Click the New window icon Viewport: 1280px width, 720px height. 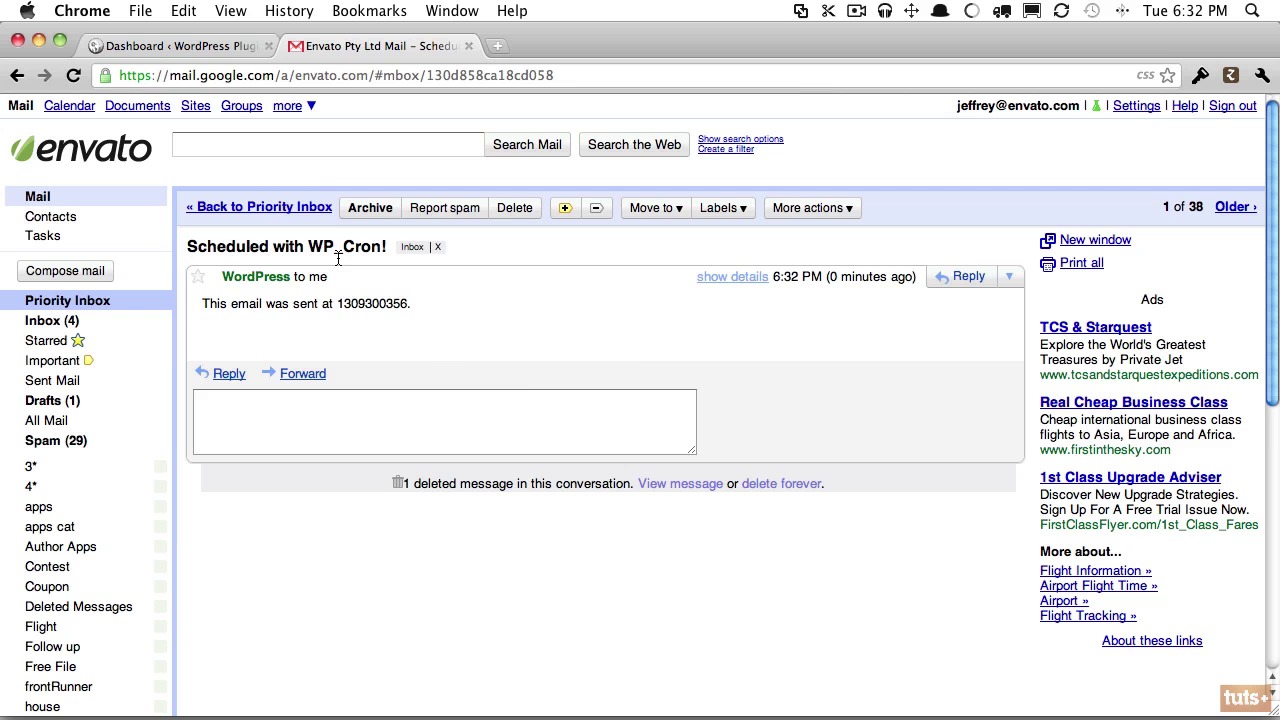(1047, 240)
